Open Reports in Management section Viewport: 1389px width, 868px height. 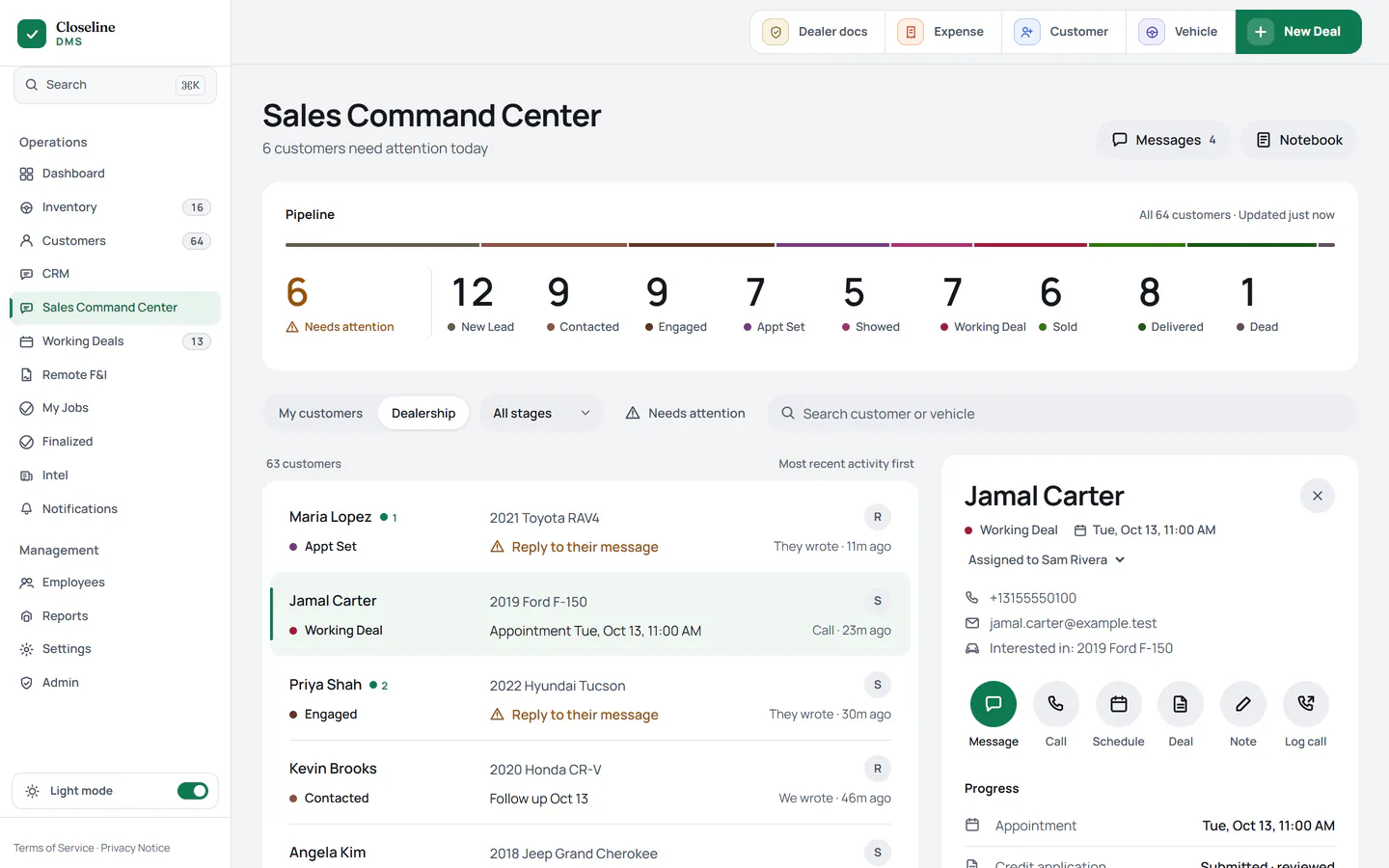(115, 616)
